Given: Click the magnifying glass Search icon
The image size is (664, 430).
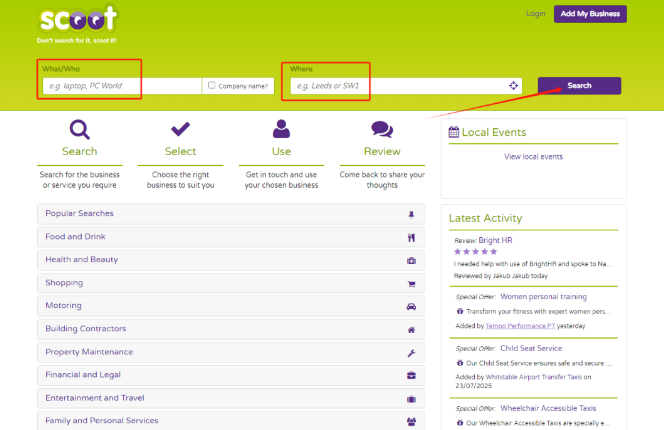Looking at the screenshot, I should coord(79,129).
